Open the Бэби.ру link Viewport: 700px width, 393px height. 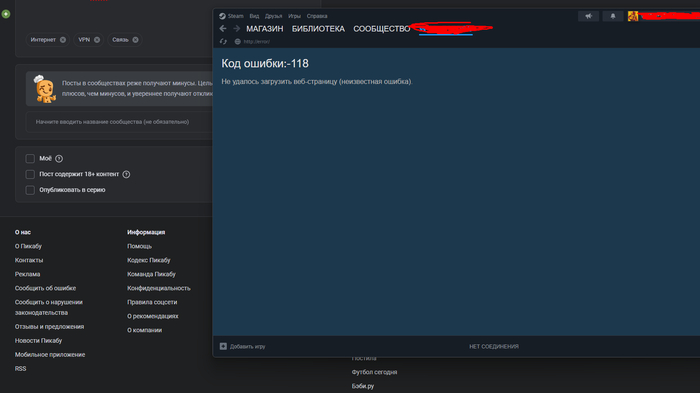(362, 386)
